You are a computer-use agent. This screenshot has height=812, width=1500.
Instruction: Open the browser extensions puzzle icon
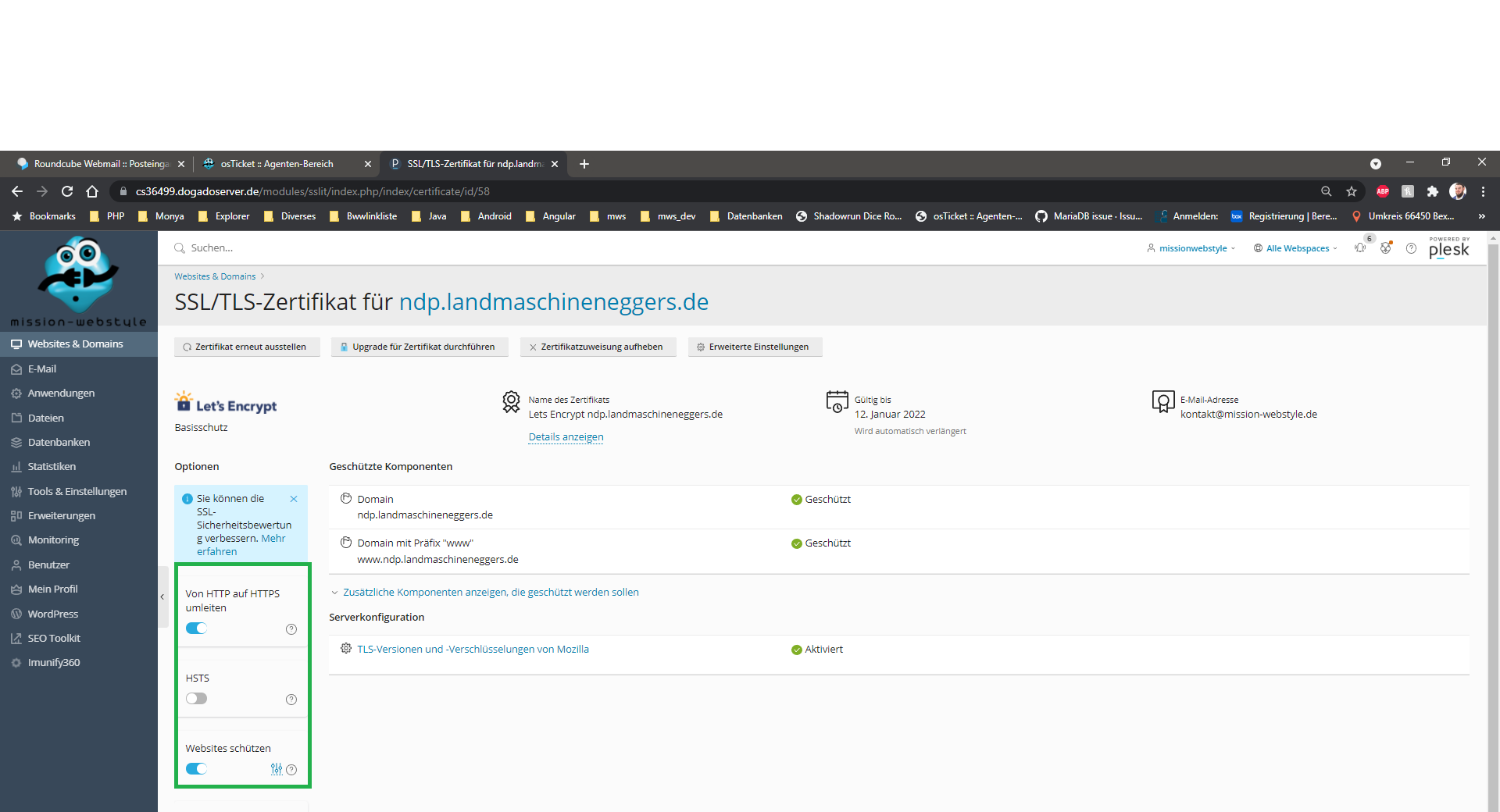1432,191
